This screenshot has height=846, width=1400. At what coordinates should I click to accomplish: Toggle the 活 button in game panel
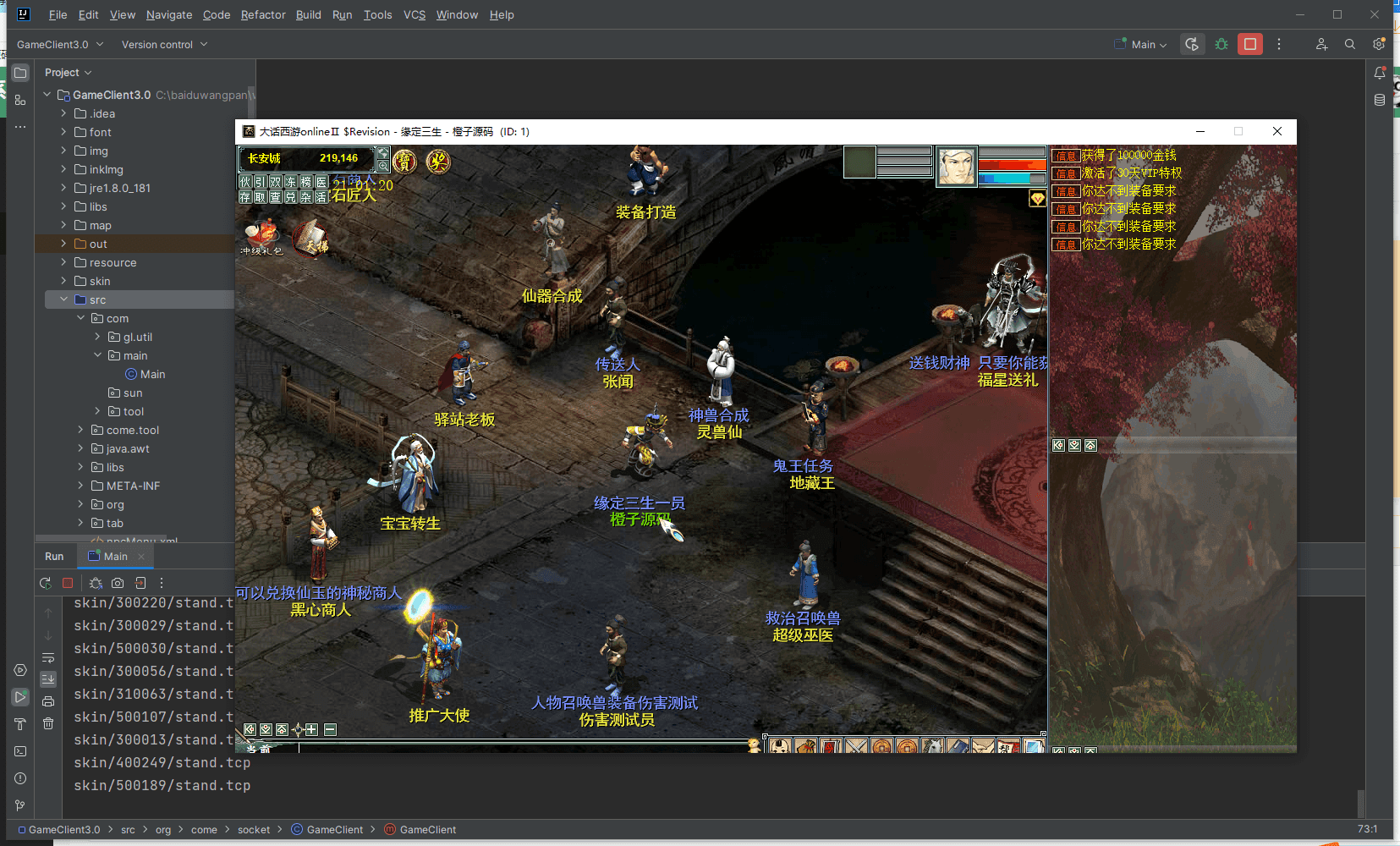click(x=321, y=197)
